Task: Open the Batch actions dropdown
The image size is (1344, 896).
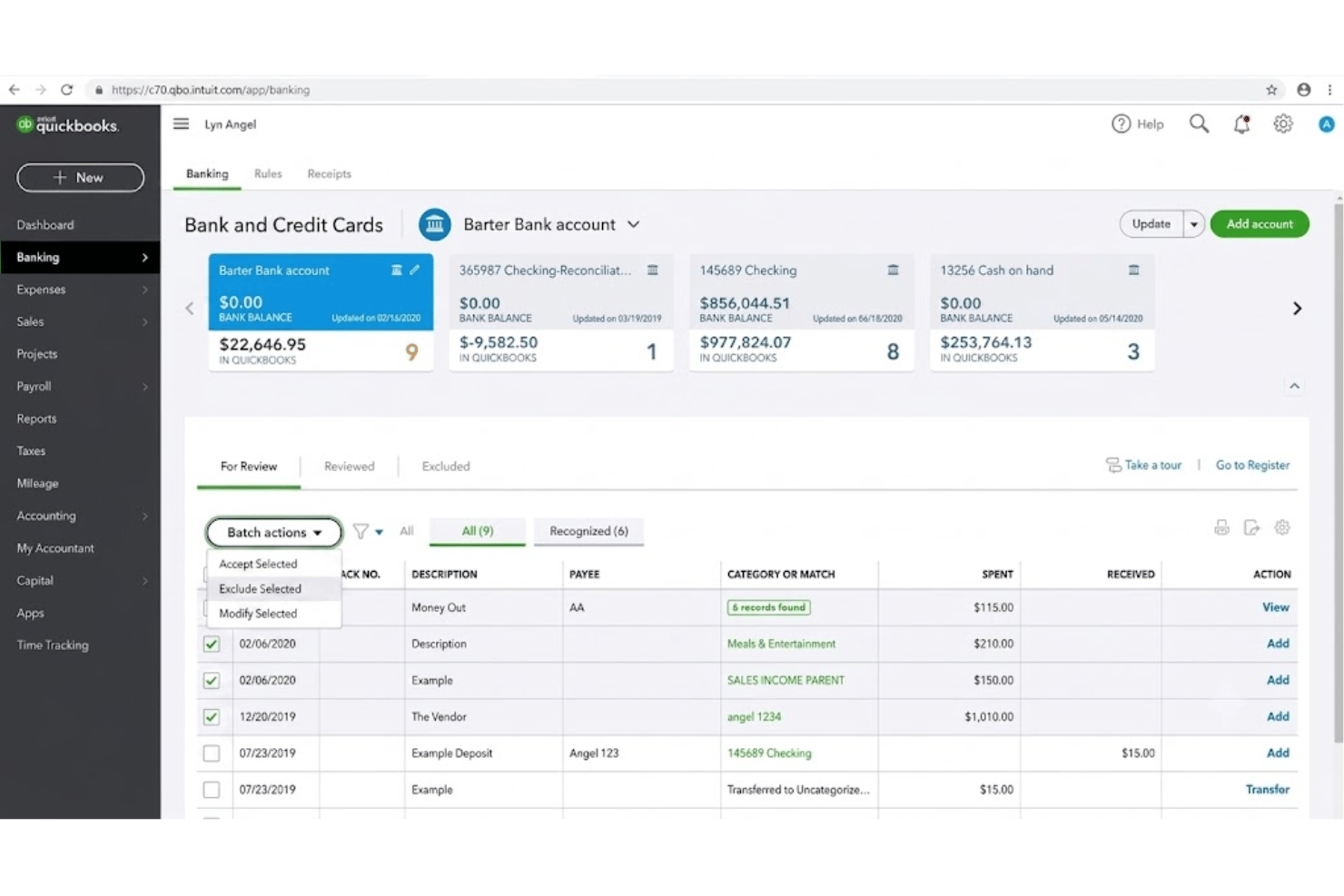Action: [274, 532]
